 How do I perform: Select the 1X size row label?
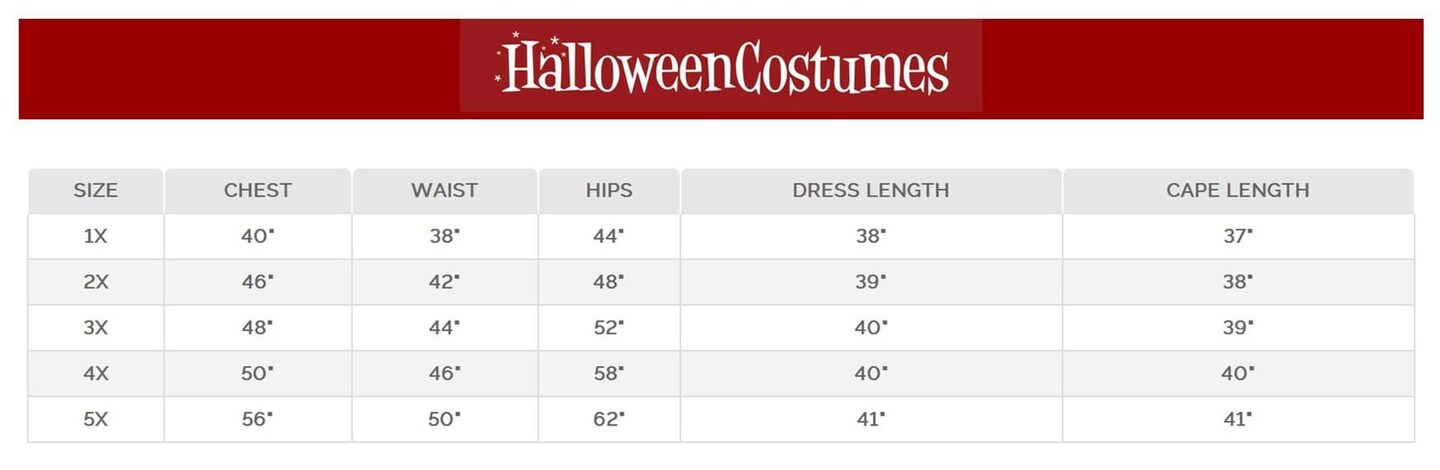(x=96, y=237)
